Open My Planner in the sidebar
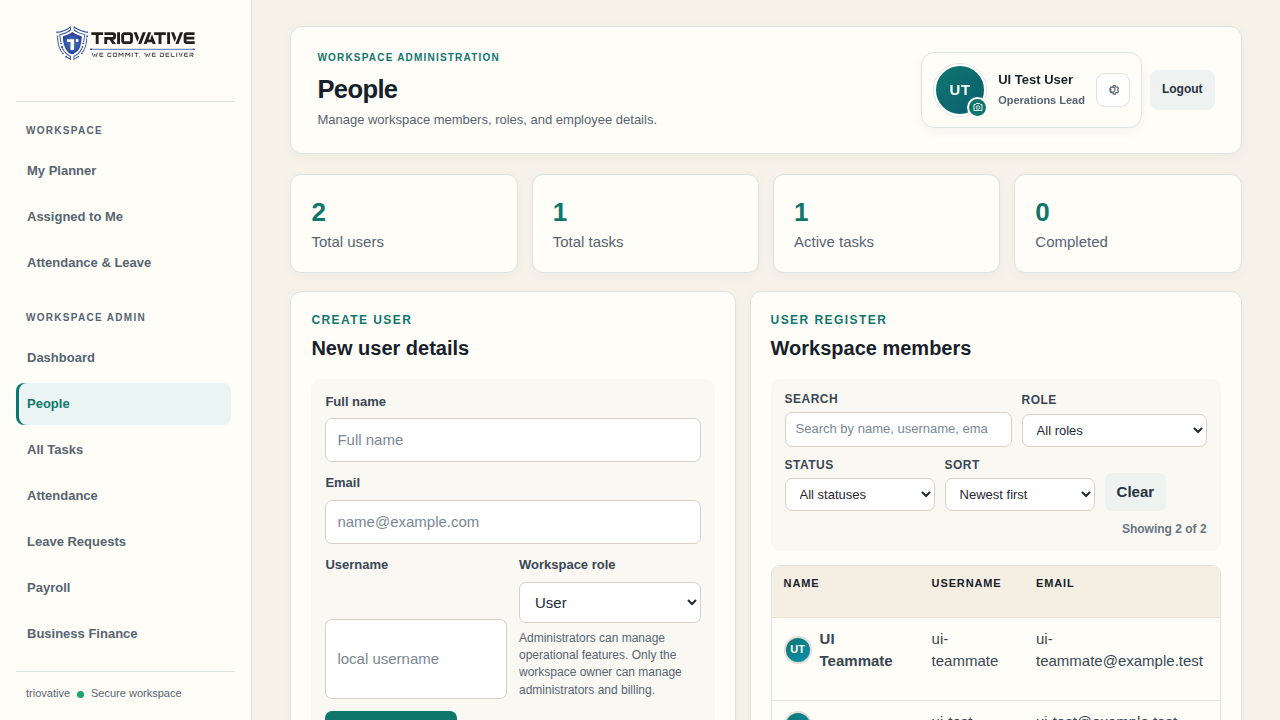Viewport: 1280px width, 720px height. click(x=124, y=171)
